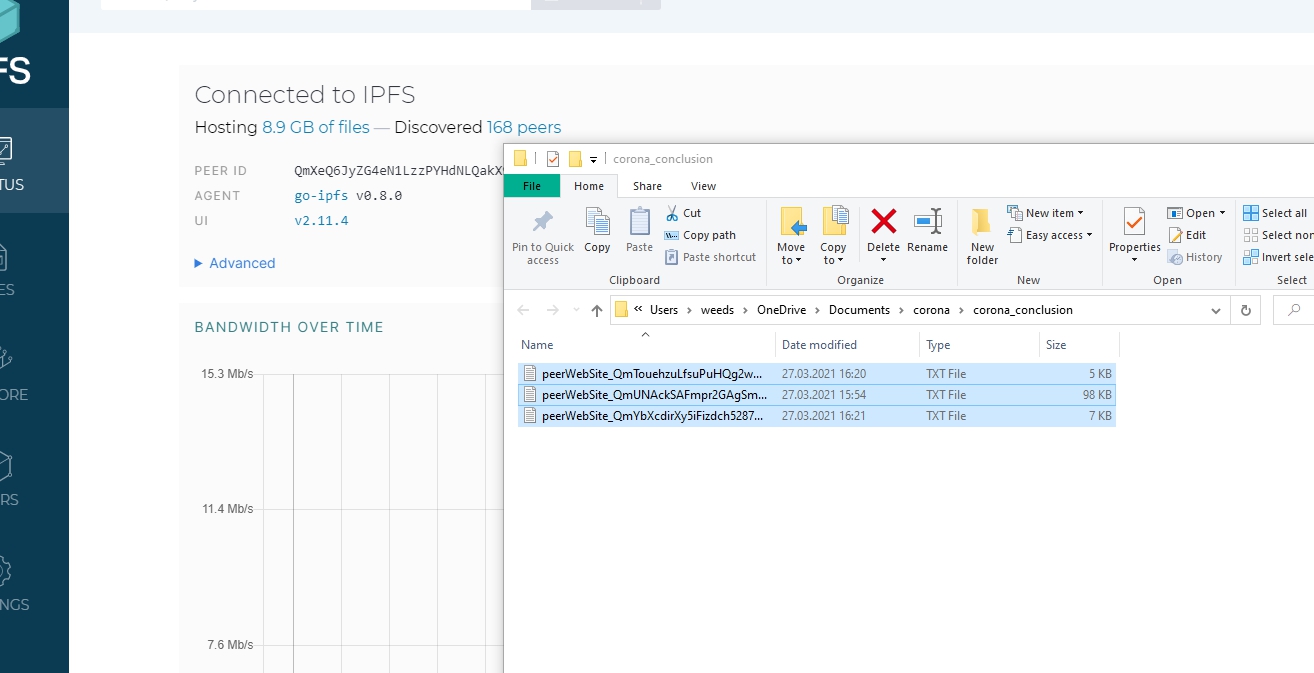Screen dimensions: 1314x673
Task: Click the go-ipfs agent link
Action: click(323, 196)
